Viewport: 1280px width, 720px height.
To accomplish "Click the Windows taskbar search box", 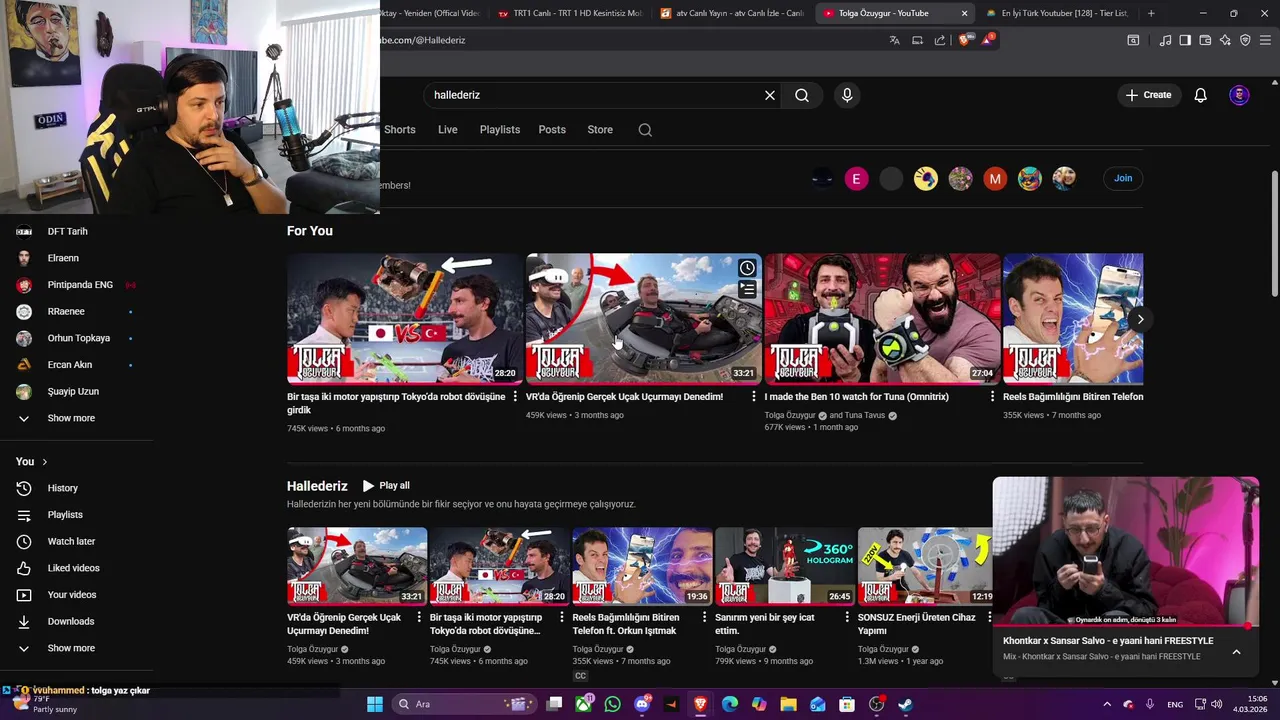I will coord(464,704).
